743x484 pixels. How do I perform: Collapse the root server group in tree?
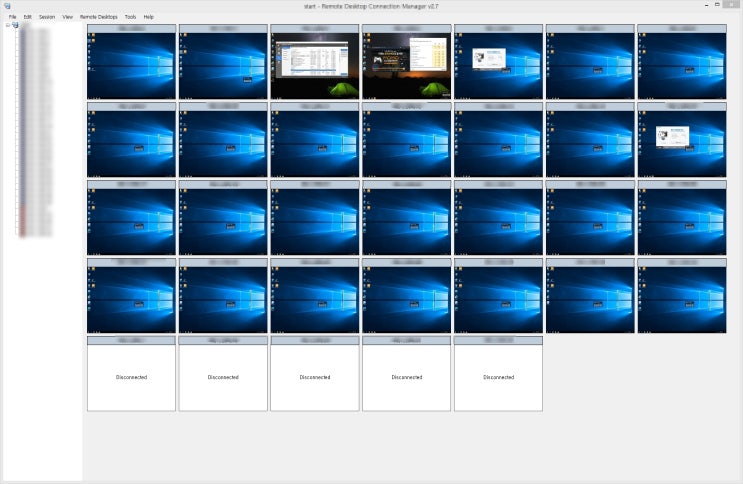coord(8,25)
